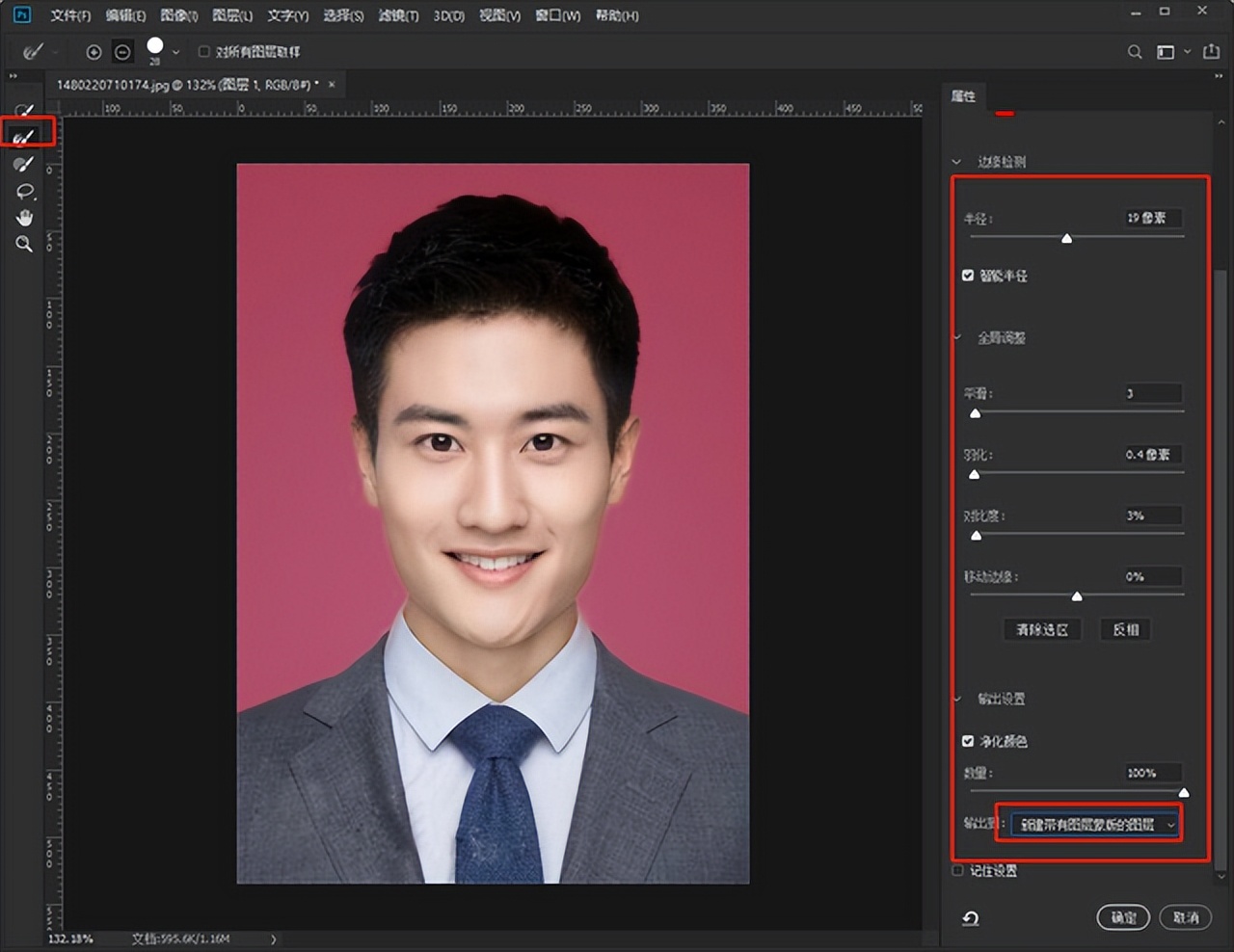Click the 确定 (OK) button

click(1123, 917)
